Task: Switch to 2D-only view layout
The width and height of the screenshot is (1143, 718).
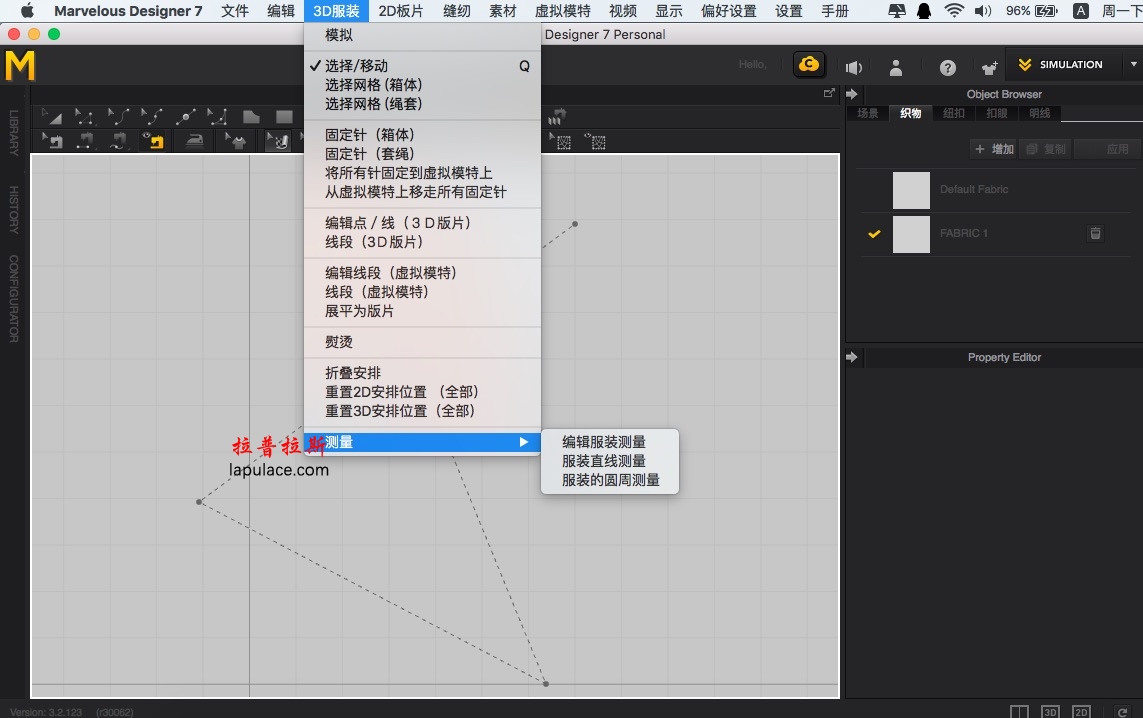Action: tap(1081, 712)
